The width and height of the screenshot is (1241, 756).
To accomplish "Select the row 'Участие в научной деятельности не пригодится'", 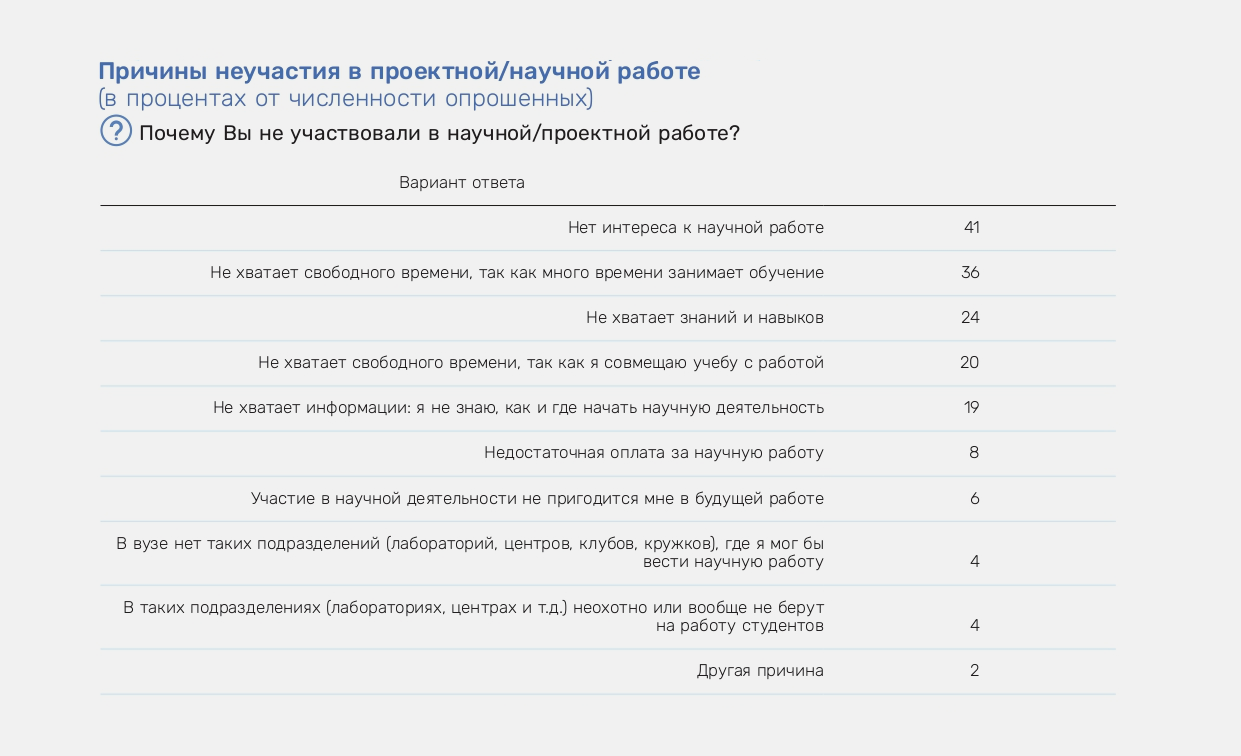I will pos(537,499).
